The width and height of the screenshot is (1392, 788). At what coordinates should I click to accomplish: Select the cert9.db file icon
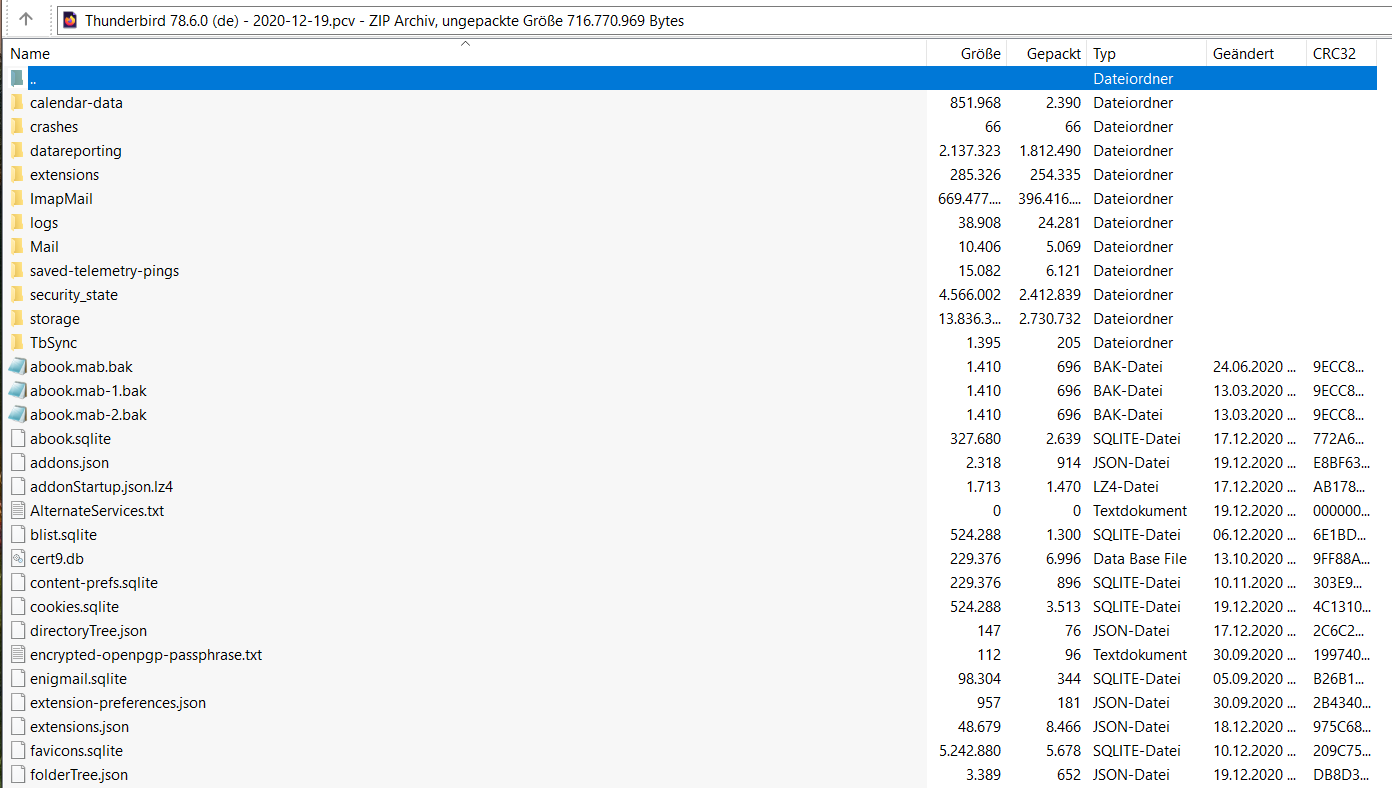[x=17, y=559]
